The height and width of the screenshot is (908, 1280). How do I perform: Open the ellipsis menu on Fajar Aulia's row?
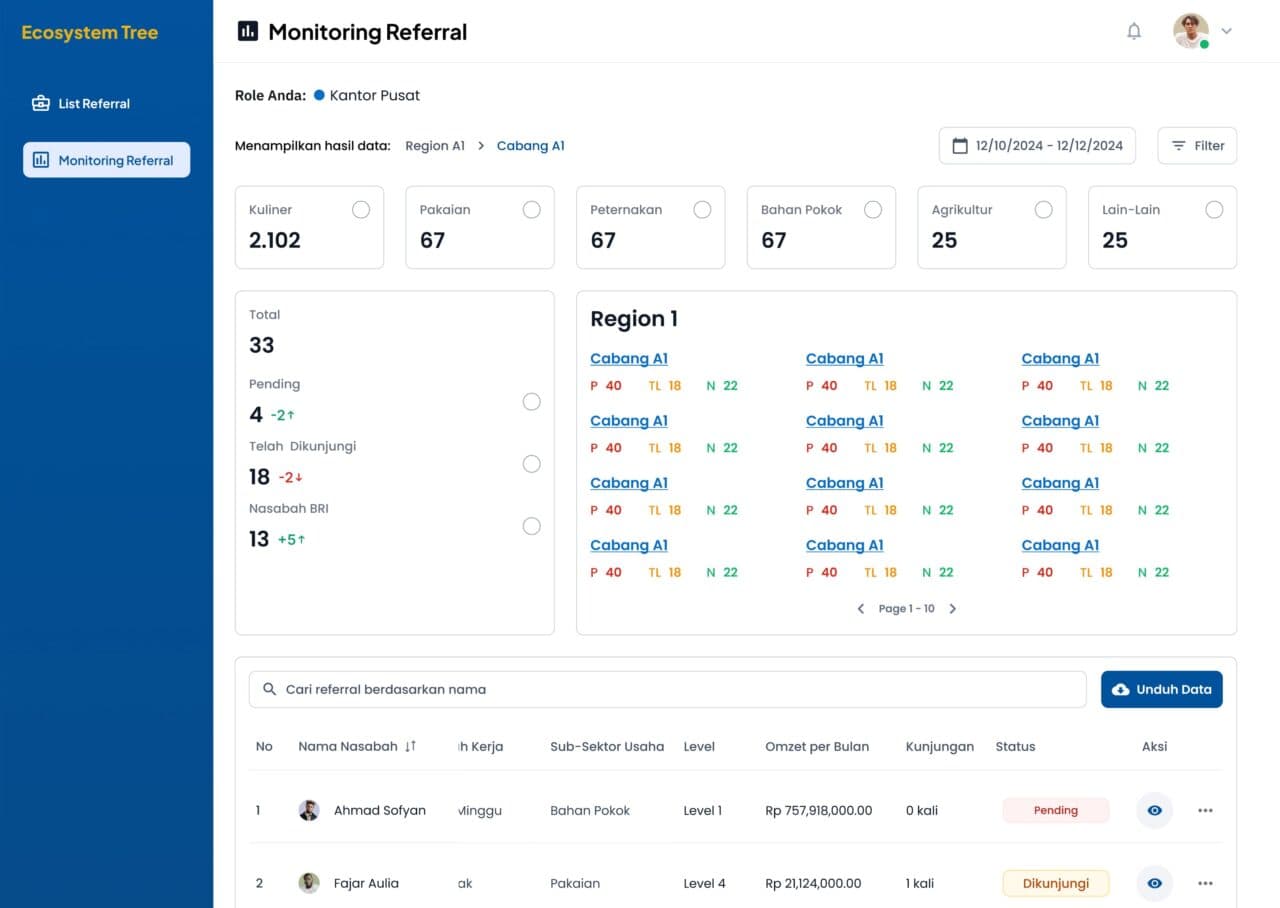coord(1205,883)
